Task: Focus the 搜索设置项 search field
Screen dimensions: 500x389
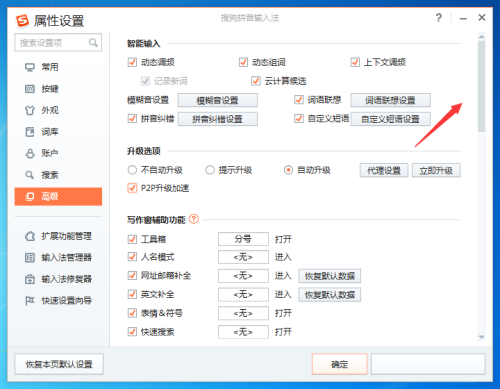Action: point(58,43)
